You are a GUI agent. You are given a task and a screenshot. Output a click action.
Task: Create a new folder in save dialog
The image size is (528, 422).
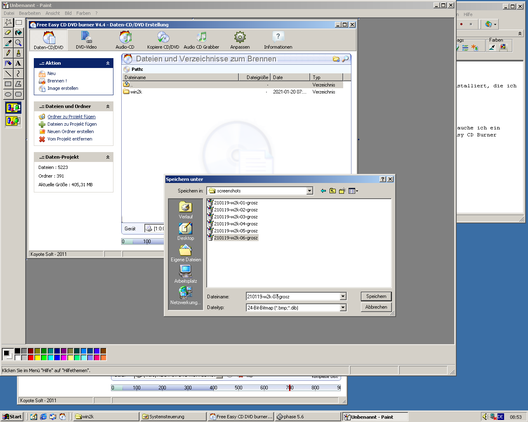pos(342,191)
